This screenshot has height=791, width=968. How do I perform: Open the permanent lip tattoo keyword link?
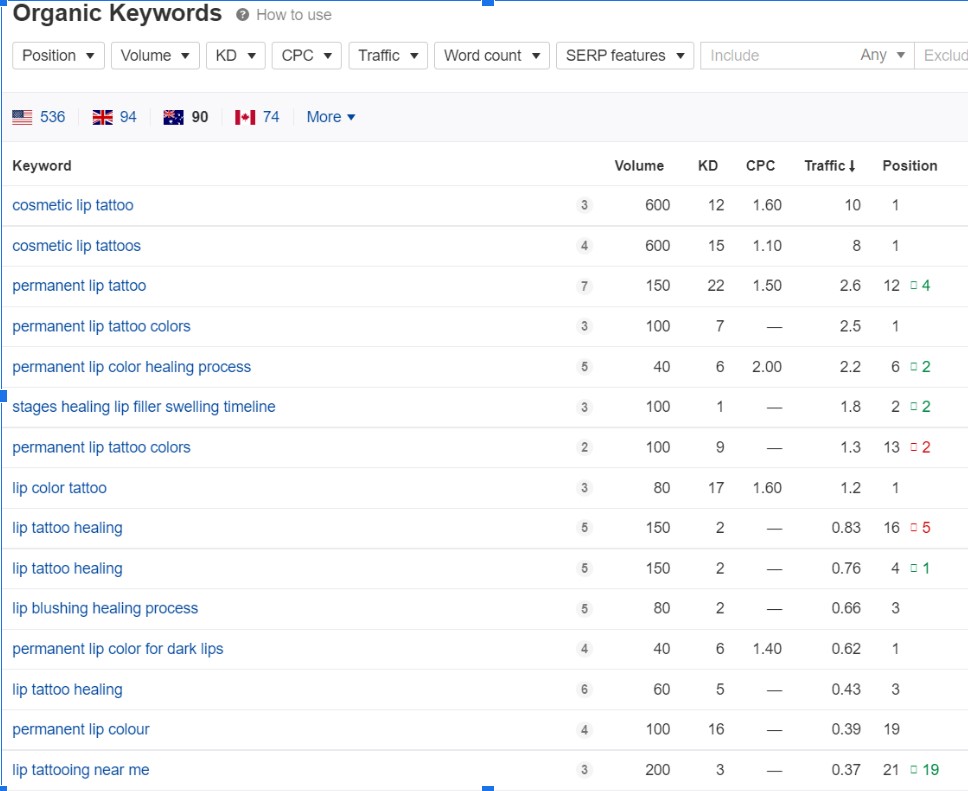tap(79, 286)
